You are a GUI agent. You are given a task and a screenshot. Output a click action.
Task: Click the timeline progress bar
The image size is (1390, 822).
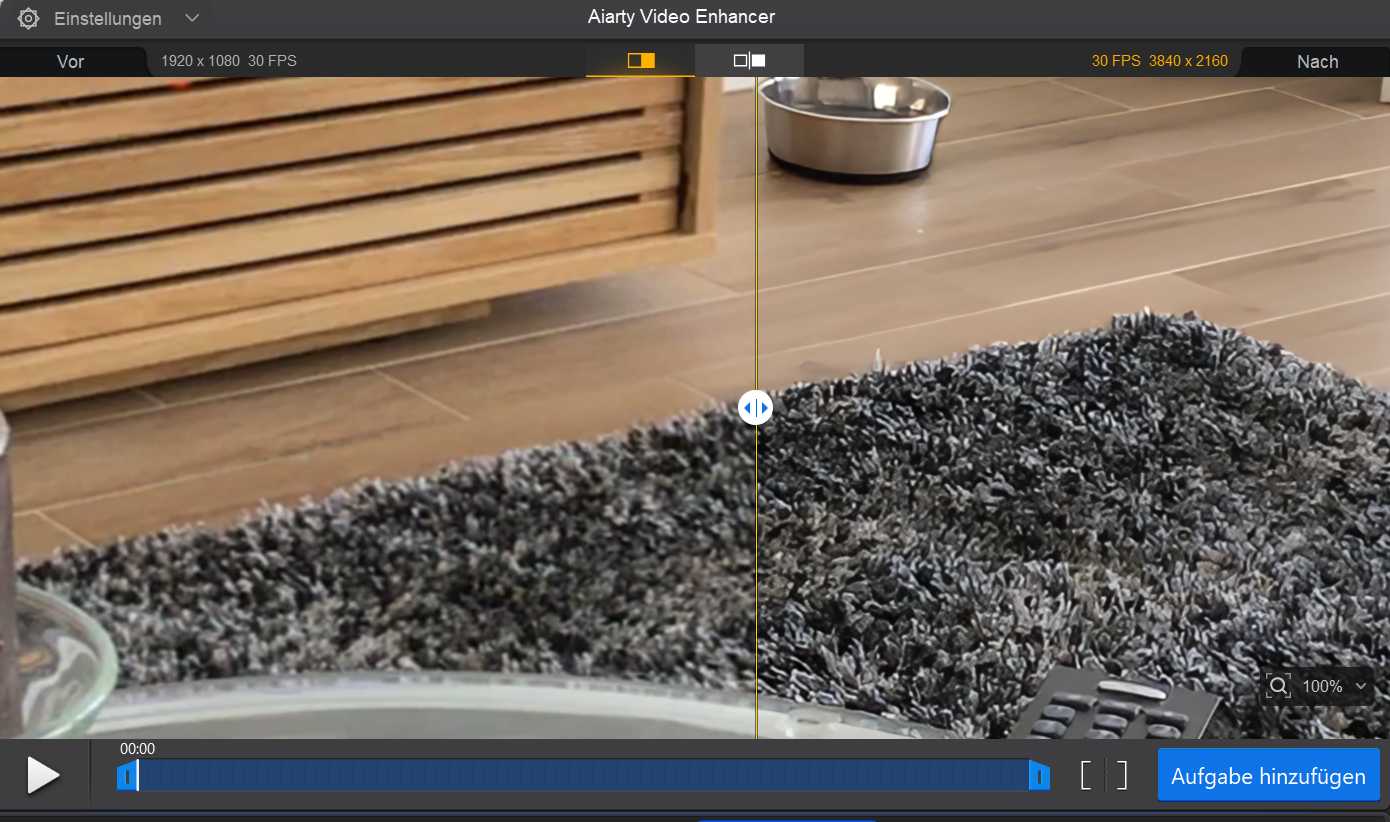pos(585,775)
